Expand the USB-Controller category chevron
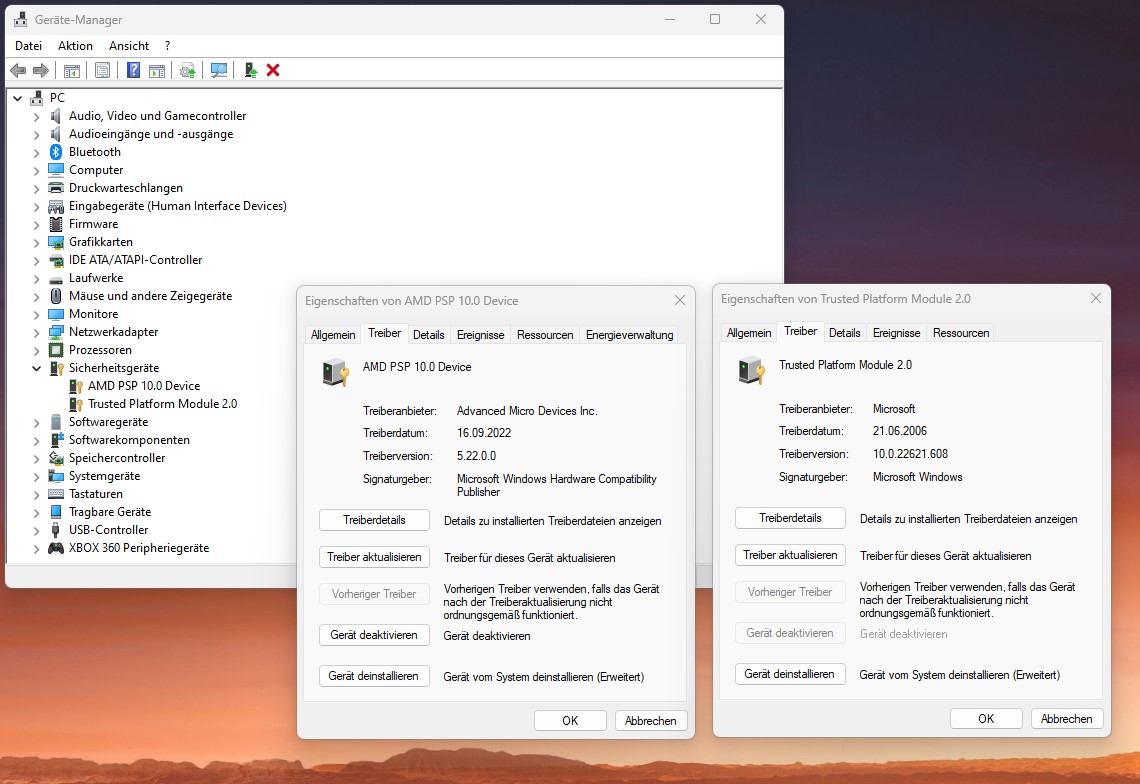The height and width of the screenshot is (784, 1140). (x=36, y=530)
